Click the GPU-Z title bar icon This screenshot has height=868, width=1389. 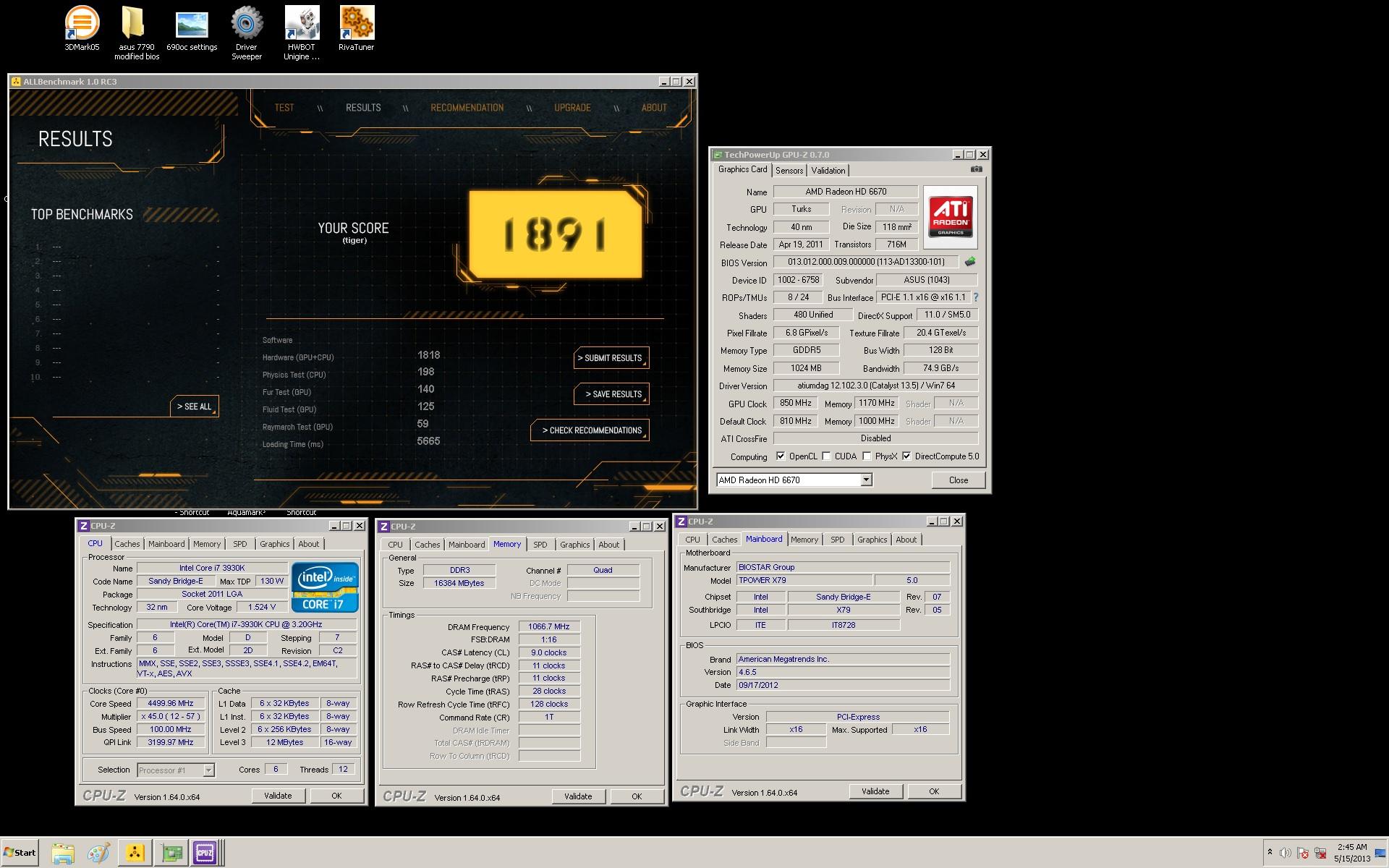717,155
